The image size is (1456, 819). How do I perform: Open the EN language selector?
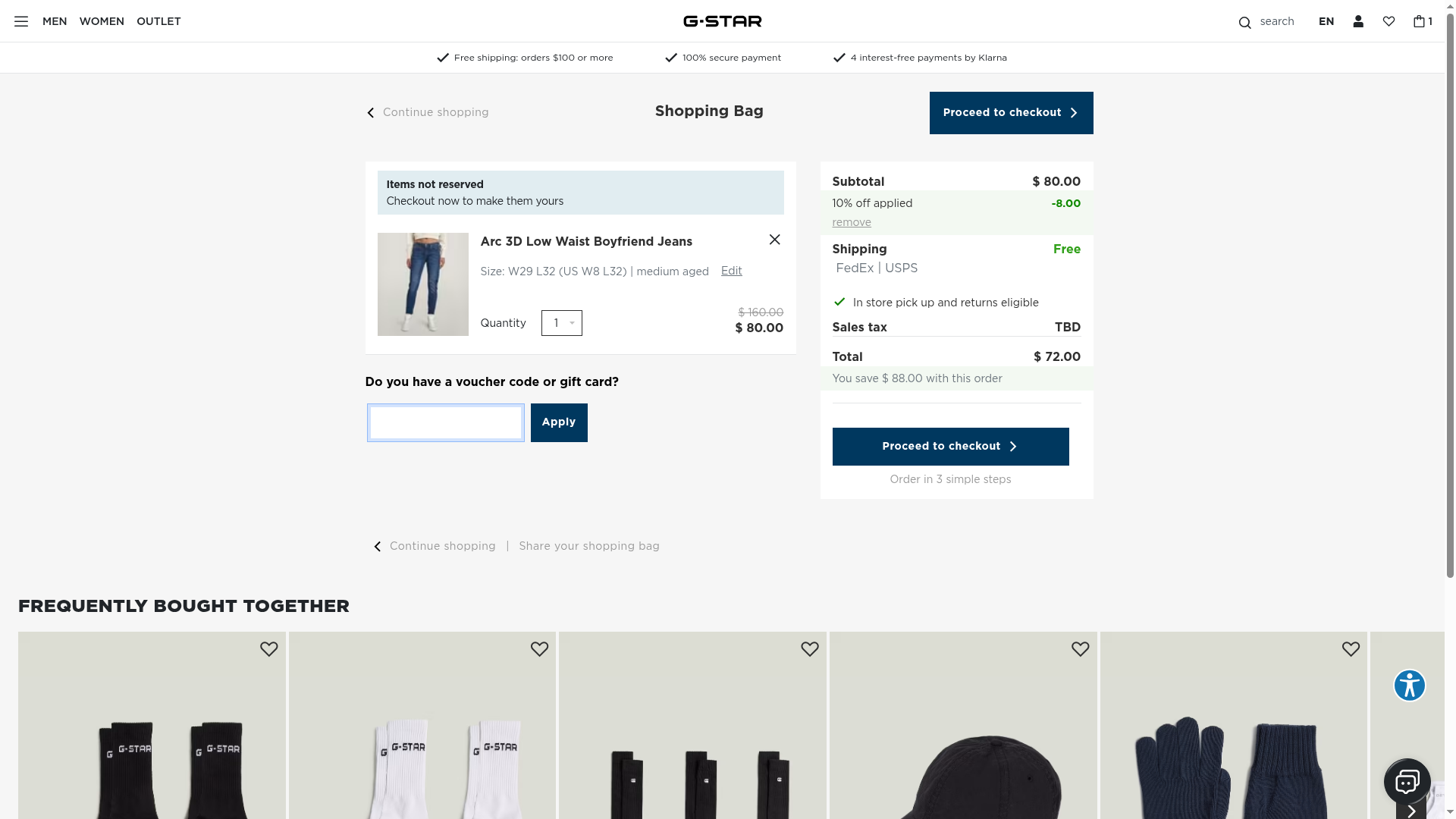click(1326, 21)
